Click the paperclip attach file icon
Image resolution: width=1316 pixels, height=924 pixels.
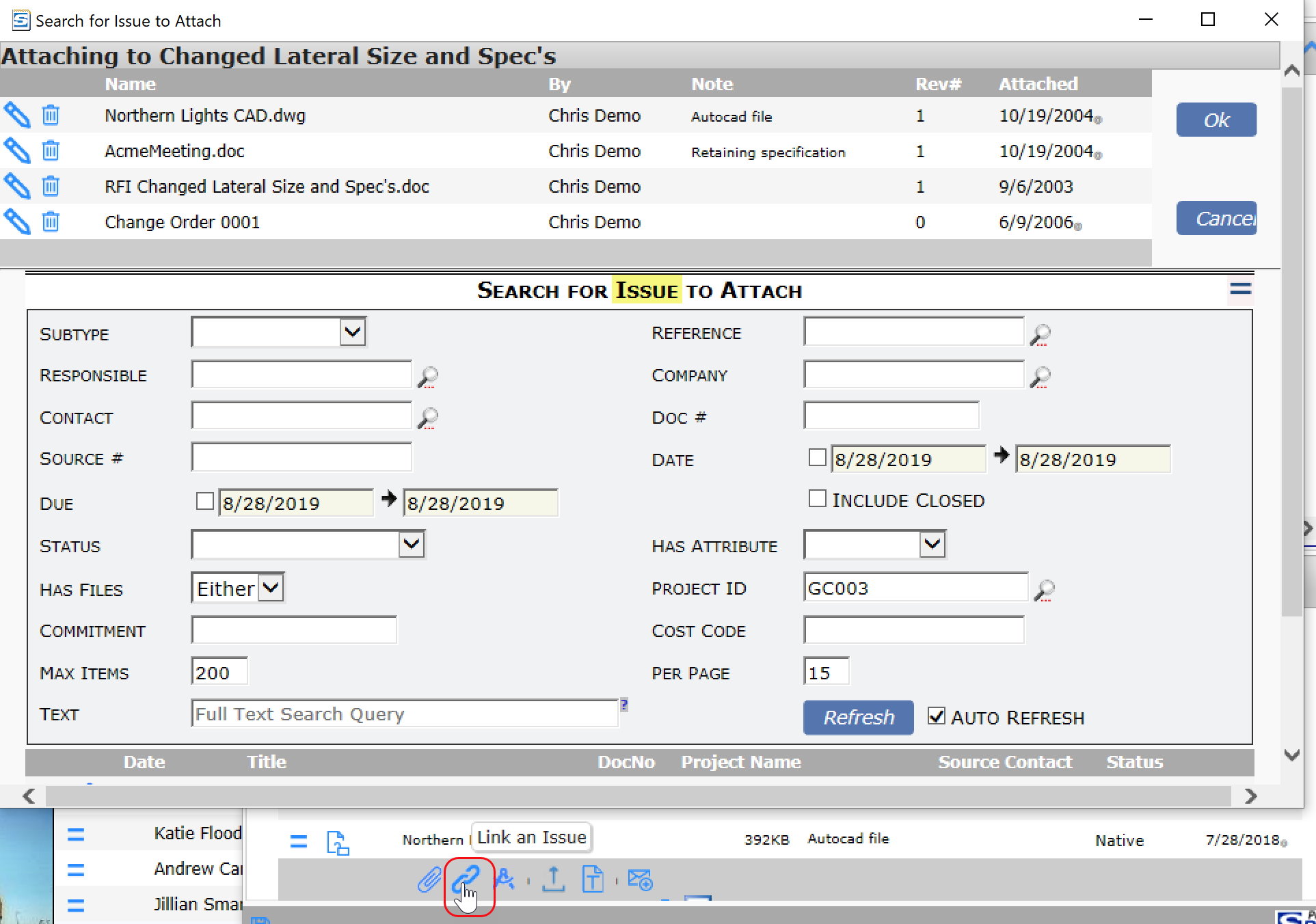429,880
